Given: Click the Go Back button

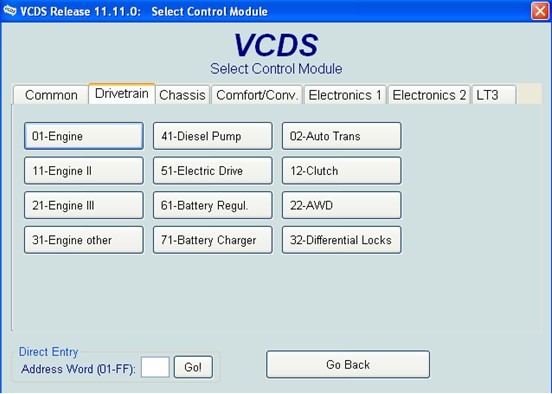Looking at the screenshot, I should pos(348,364).
